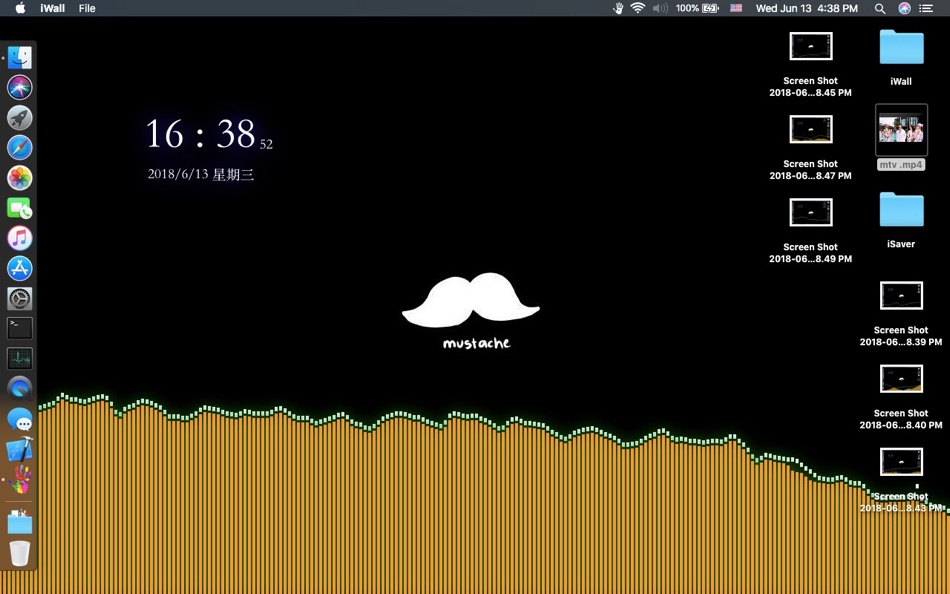Open System Preferences gear icon
Image resolution: width=950 pixels, height=594 pixels.
tap(20, 298)
